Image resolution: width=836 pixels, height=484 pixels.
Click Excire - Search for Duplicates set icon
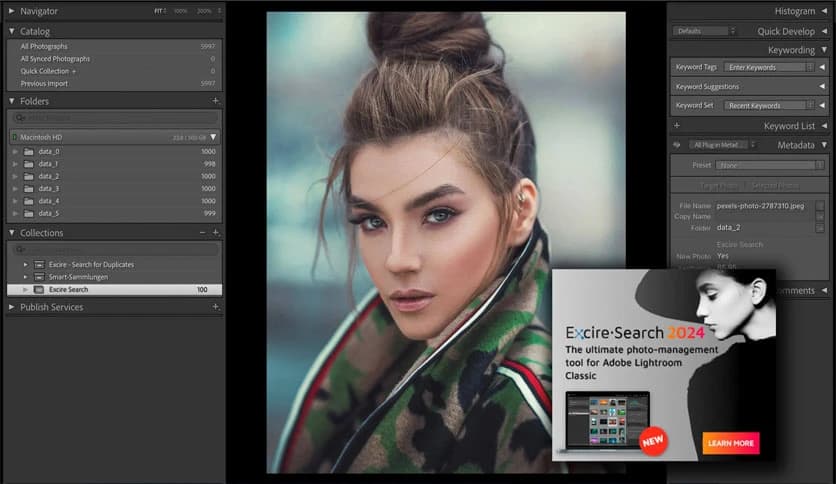(39, 264)
